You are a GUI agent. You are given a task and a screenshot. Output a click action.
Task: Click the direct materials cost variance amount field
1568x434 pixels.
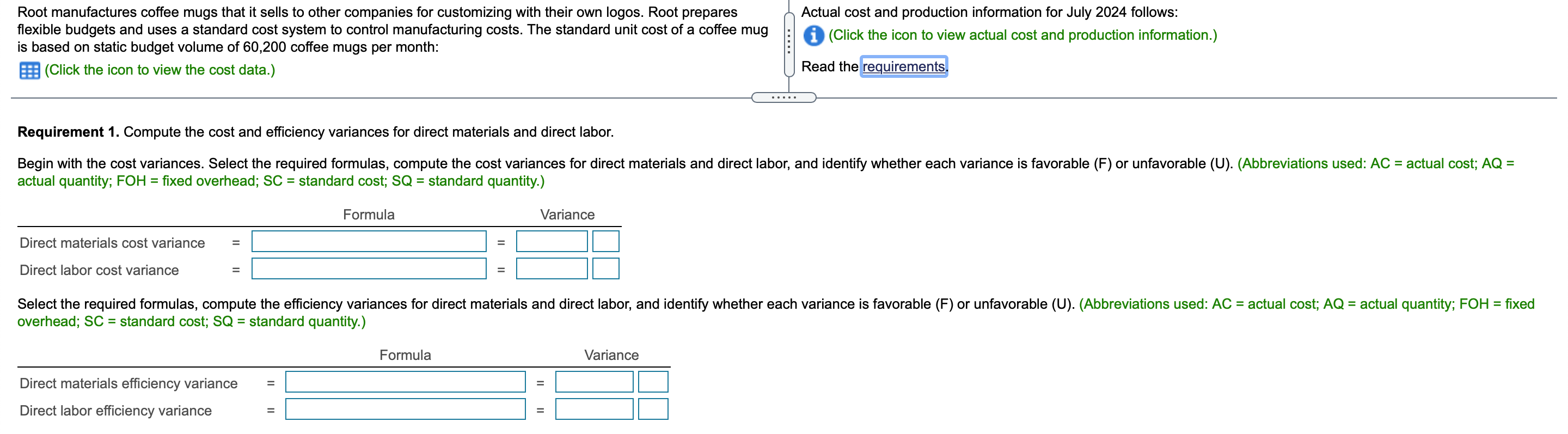click(x=552, y=241)
